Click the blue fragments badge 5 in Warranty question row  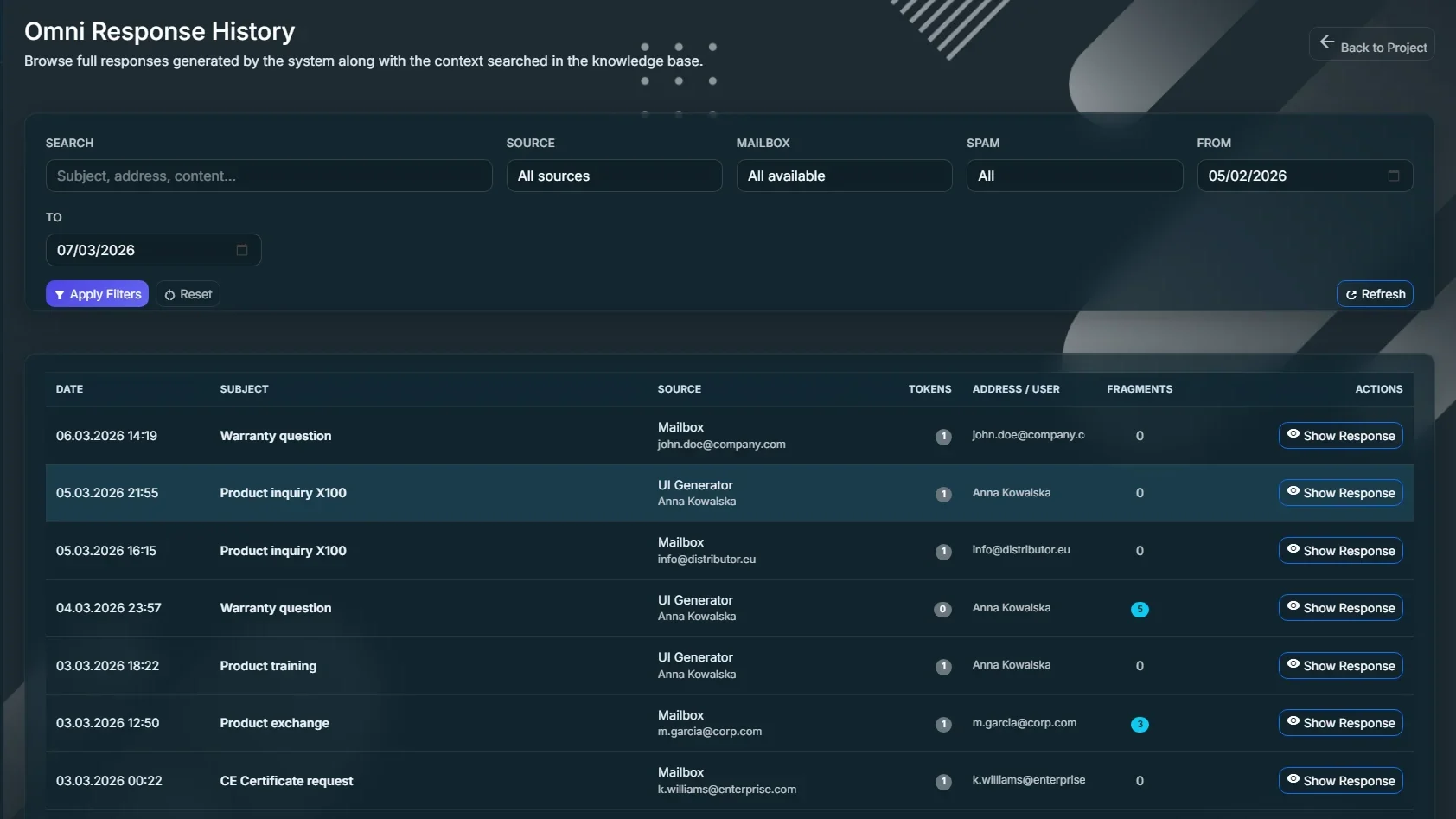(x=1140, y=610)
